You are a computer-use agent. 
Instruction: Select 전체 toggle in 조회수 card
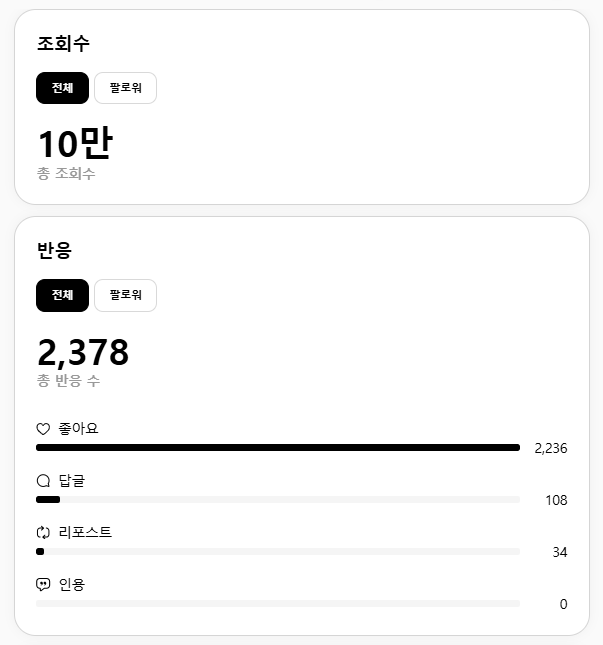[x=62, y=88]
